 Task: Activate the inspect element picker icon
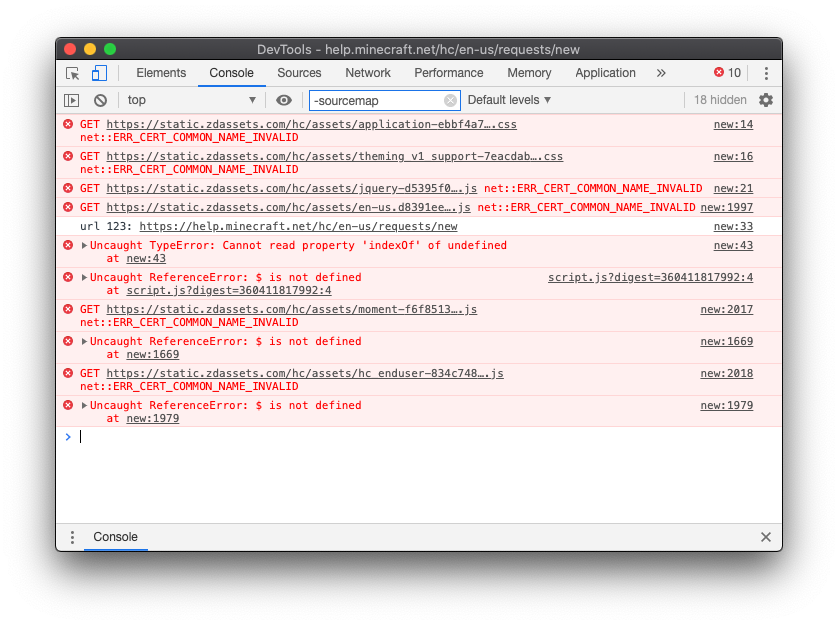coord(73,73)
